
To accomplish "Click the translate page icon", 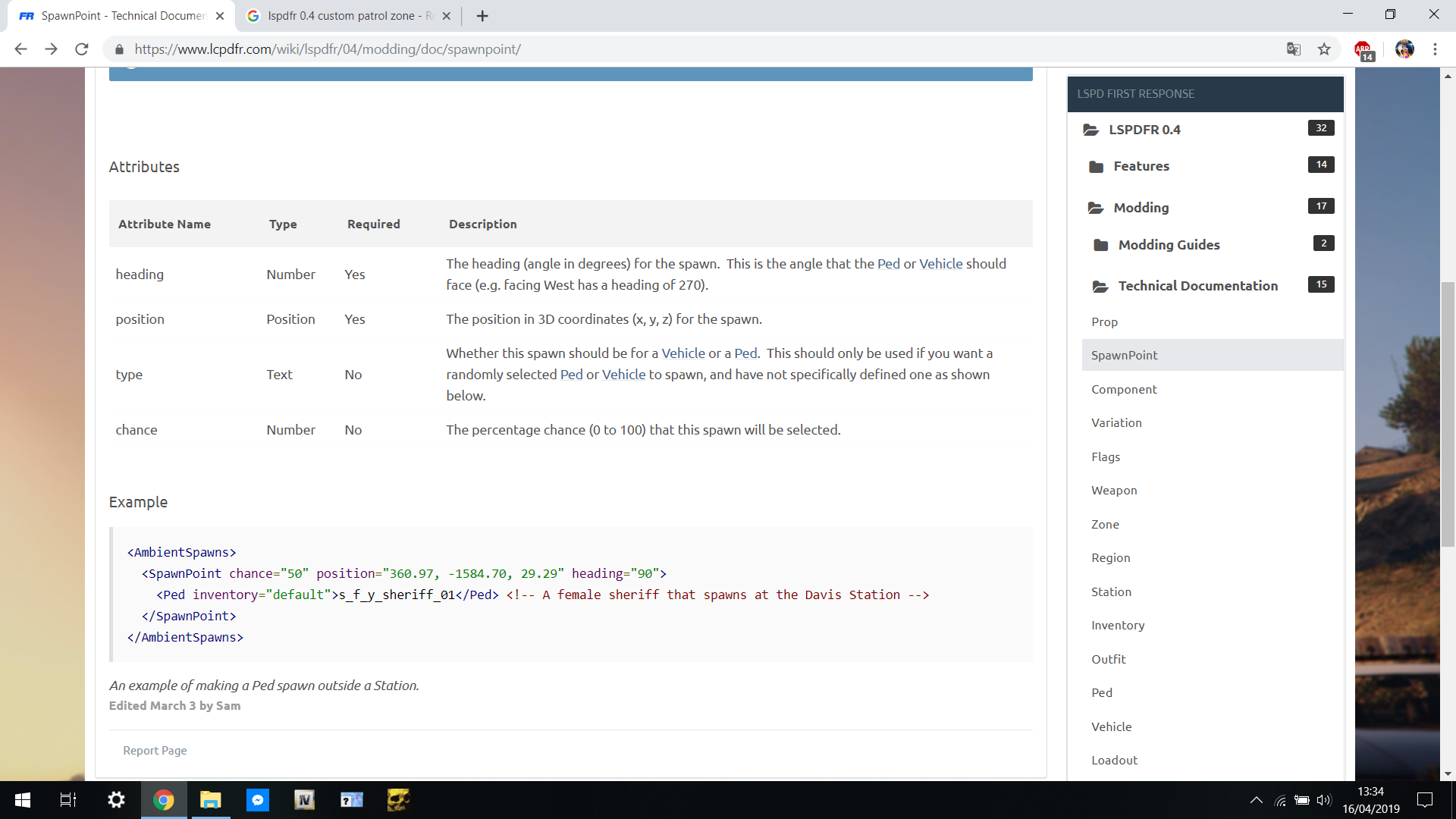I will 1294,49.
